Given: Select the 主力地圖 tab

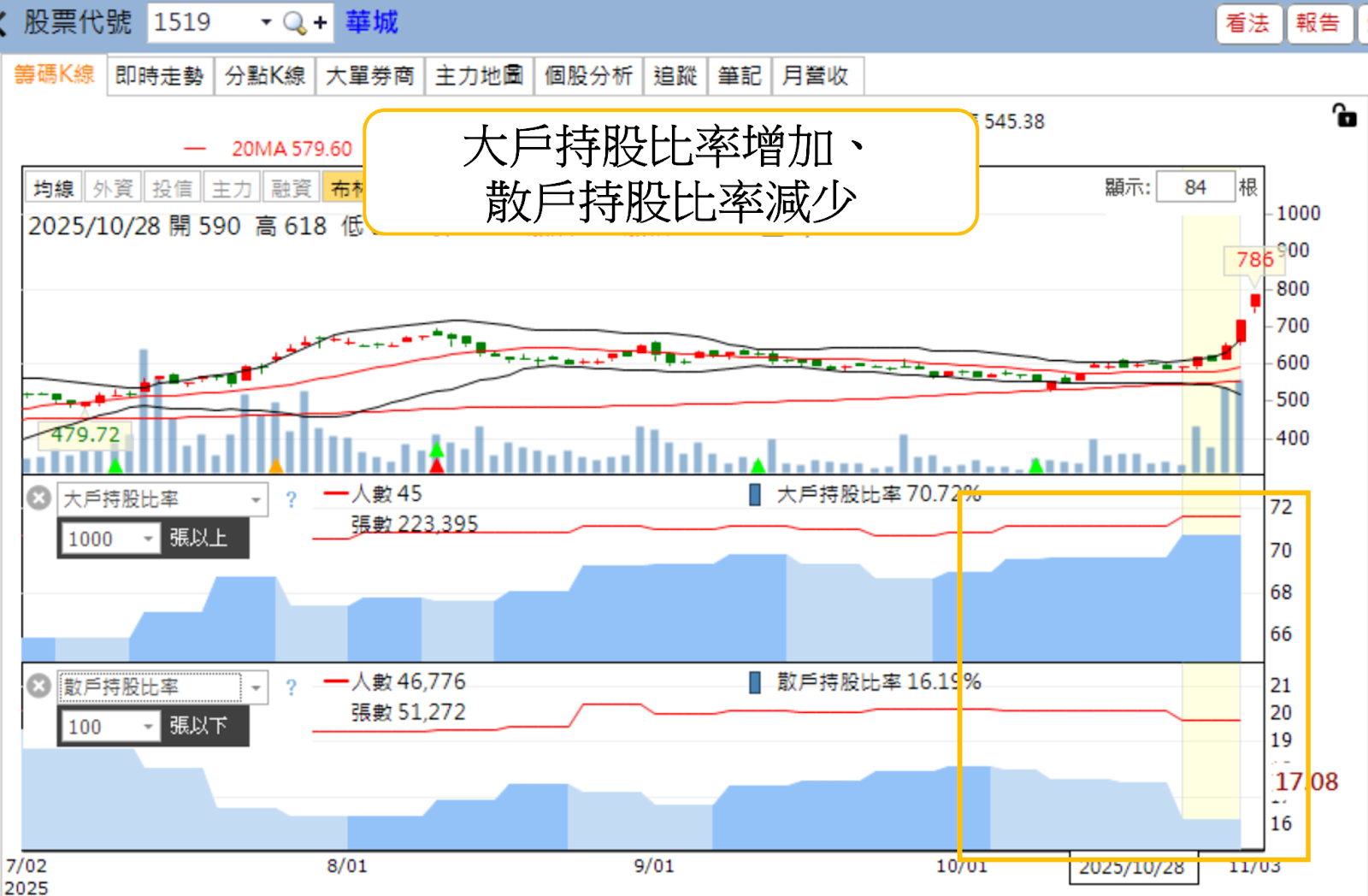Looking at the screenshot, I should [x=479, y=75].
